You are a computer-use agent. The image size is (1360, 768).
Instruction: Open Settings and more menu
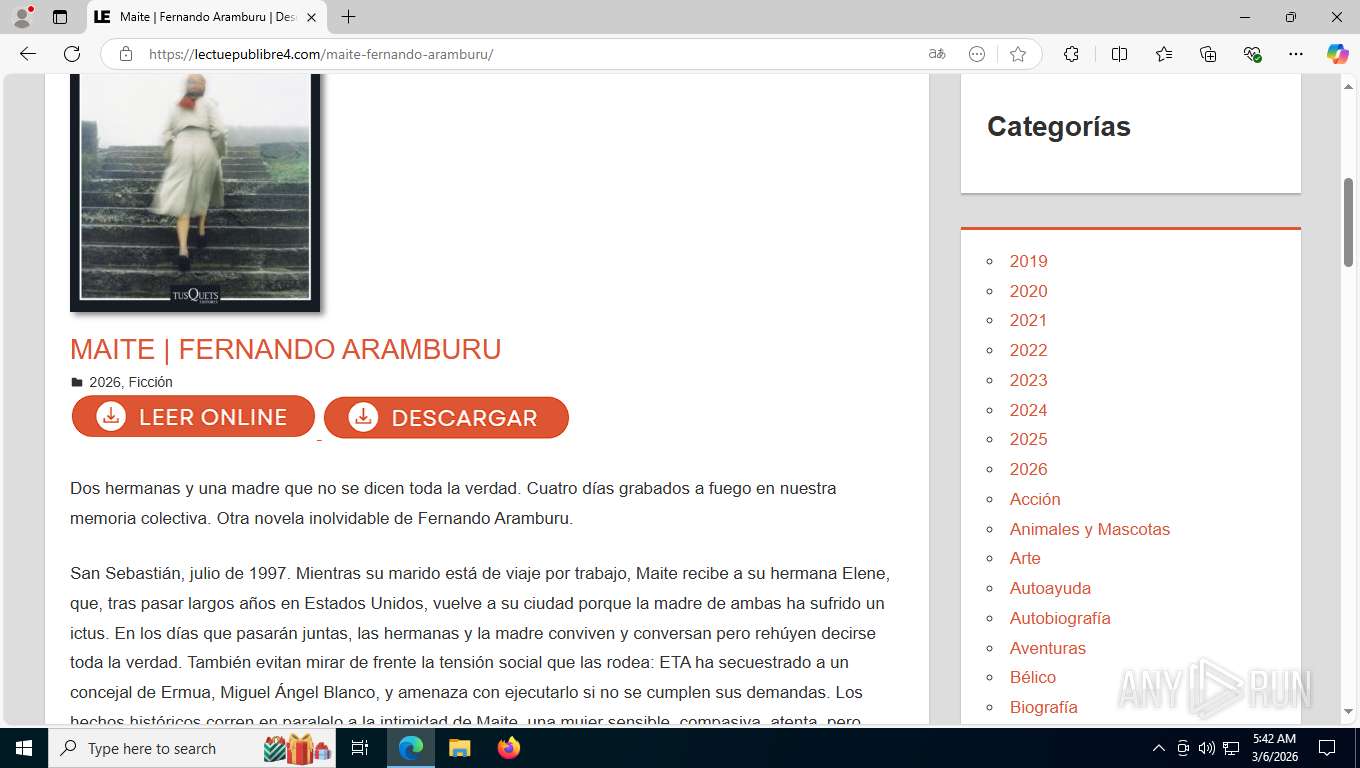tap(1296, 54)
